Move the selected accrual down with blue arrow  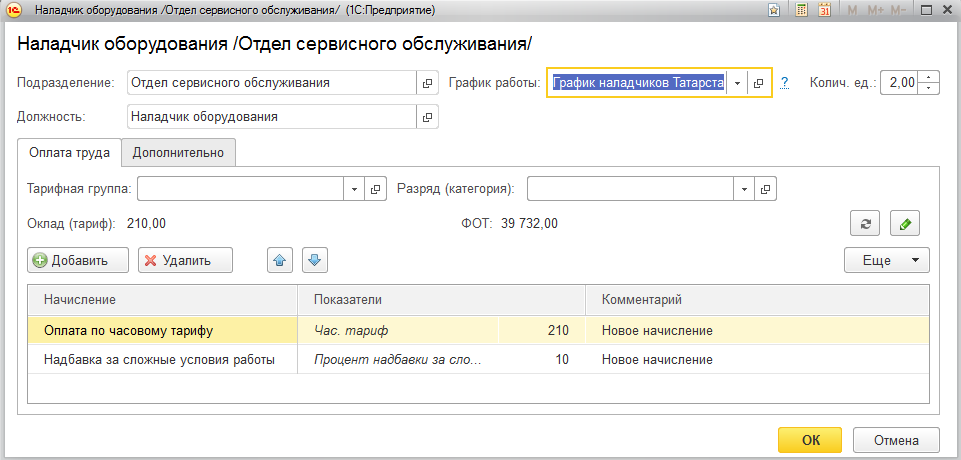coord(315,260)
